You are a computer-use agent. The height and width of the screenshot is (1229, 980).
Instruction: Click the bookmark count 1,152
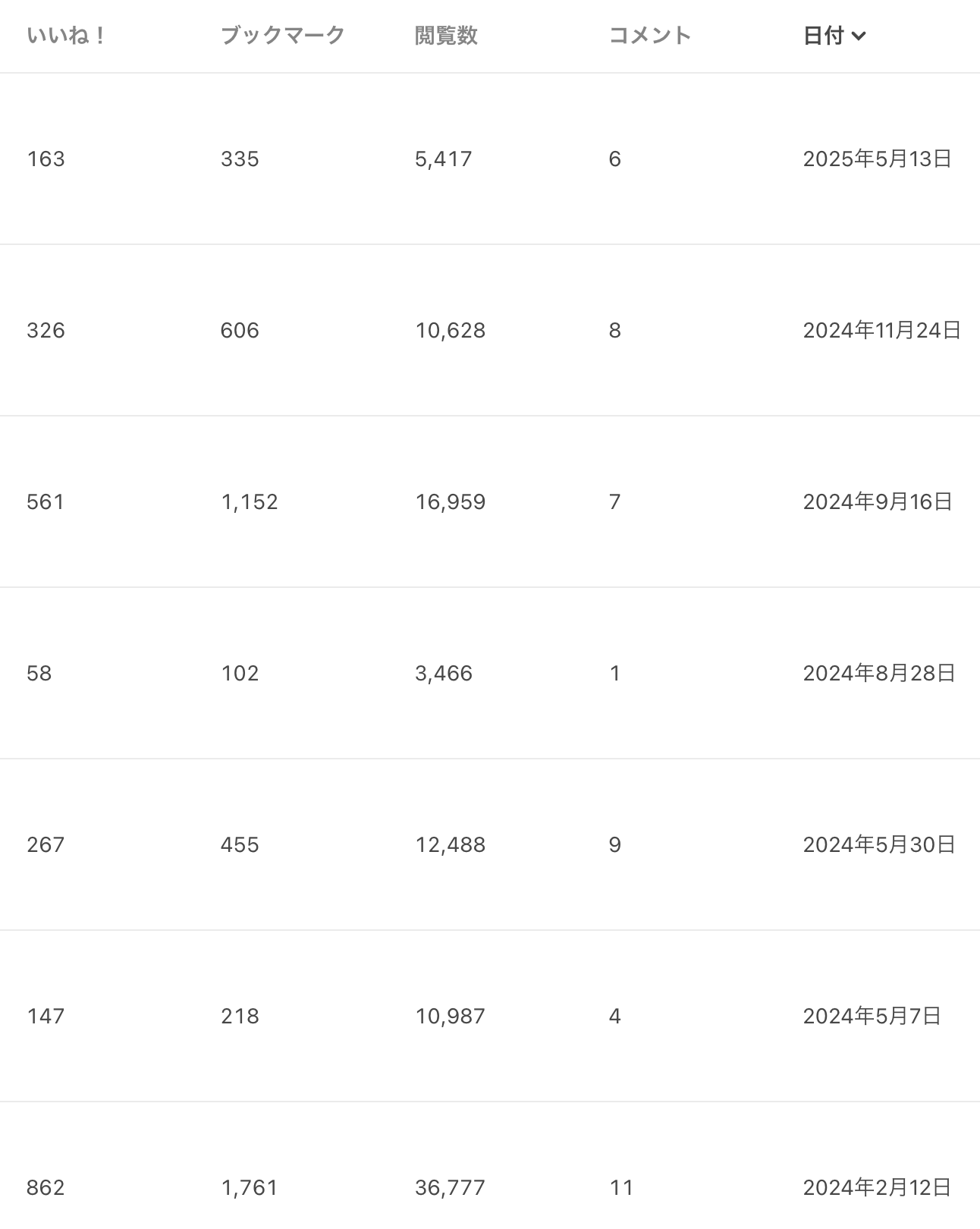tap(250, 501)
